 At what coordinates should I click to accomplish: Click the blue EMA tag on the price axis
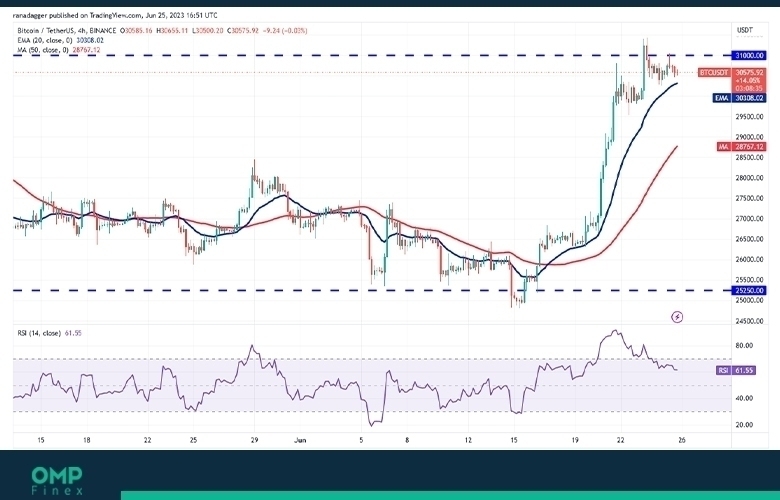[722, 99]
